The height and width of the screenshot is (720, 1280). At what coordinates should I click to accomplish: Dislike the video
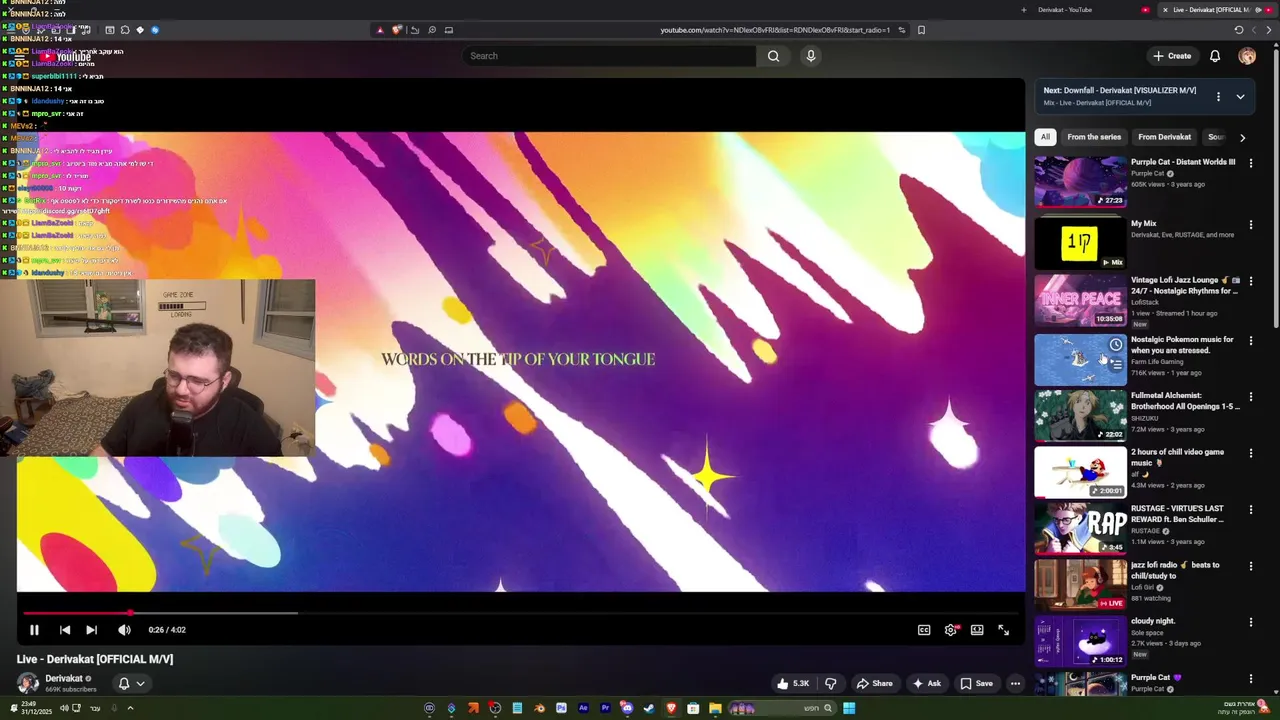[830, 684]
